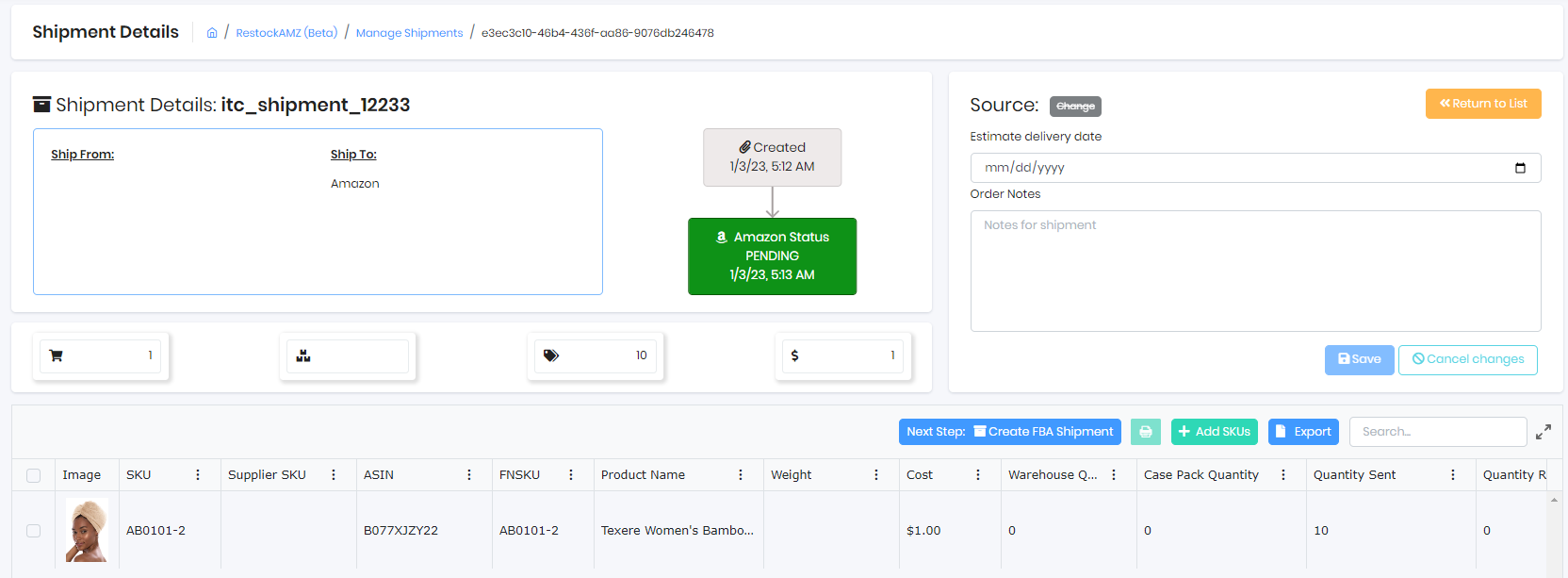Toggle the select-all header checkbox

pos(33,475)
